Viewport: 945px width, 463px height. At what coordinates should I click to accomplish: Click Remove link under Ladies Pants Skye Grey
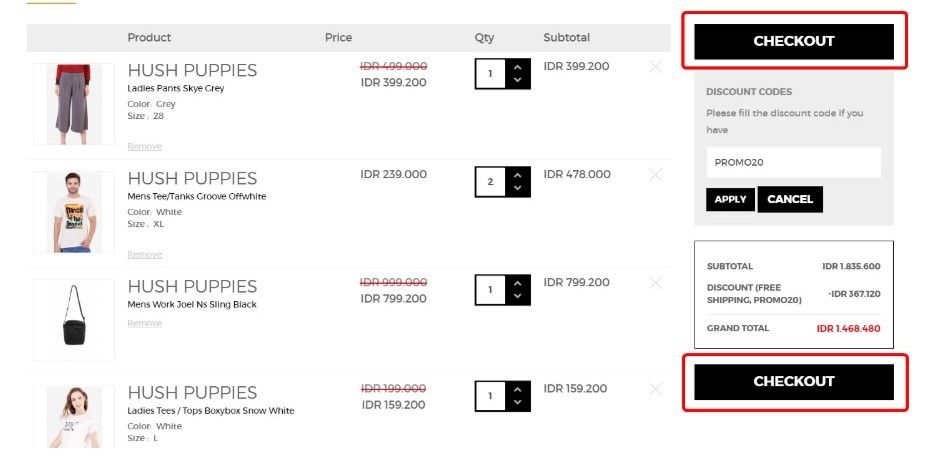[x=145, y=146]
